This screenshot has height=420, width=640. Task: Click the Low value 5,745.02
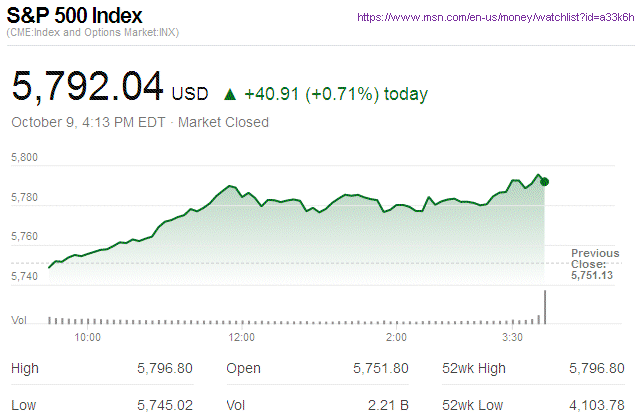point(164,404)
